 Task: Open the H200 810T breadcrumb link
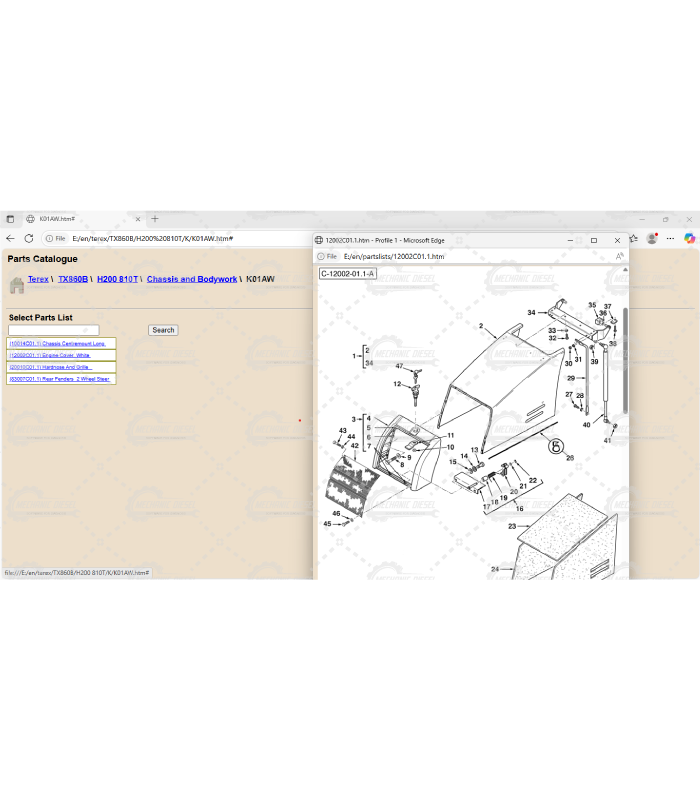click(117, 279)
